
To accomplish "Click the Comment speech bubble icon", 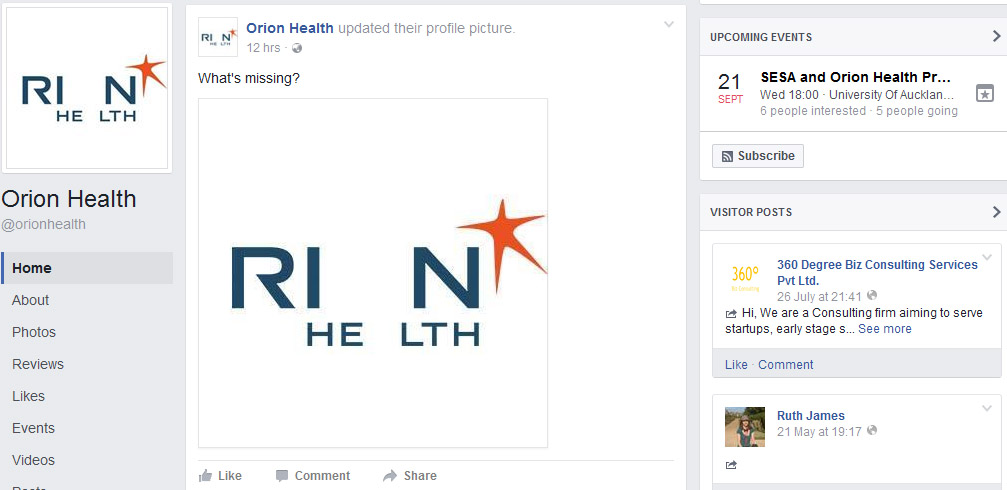I will tap(281, 476).
